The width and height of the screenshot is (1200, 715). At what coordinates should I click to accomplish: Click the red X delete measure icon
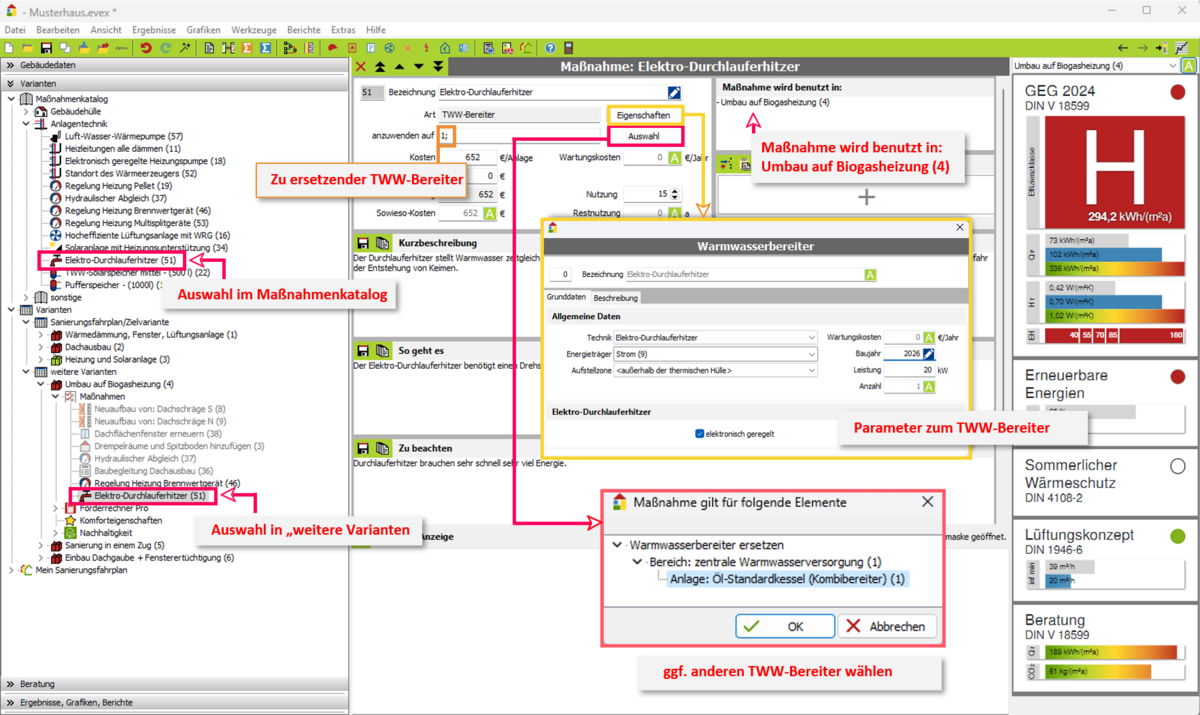361,67
